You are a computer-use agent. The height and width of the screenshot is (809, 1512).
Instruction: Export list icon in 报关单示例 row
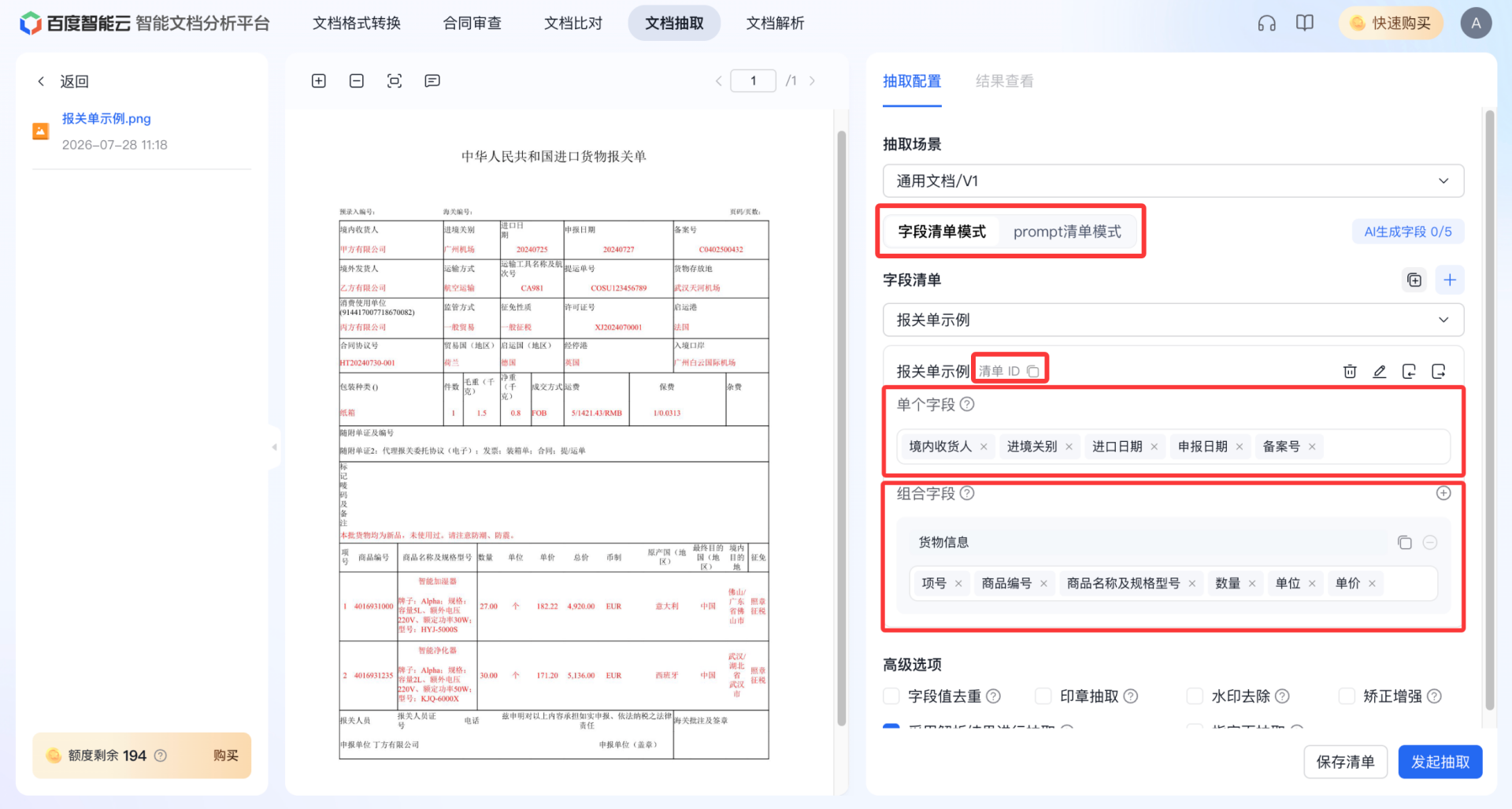coord(1439,371)
